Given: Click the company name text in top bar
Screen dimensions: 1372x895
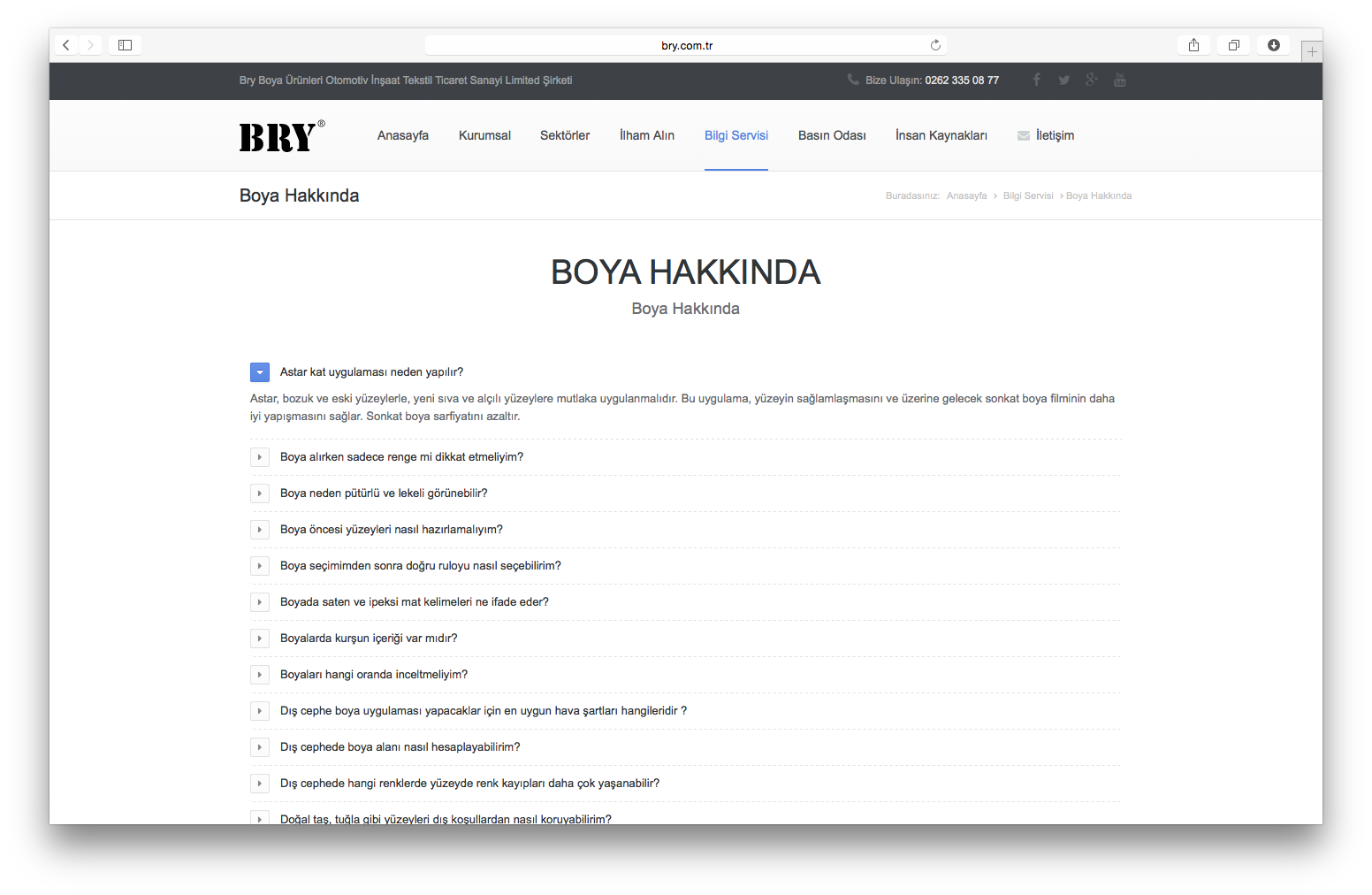Looking at the screenshot, I should (x=406, y=80).
